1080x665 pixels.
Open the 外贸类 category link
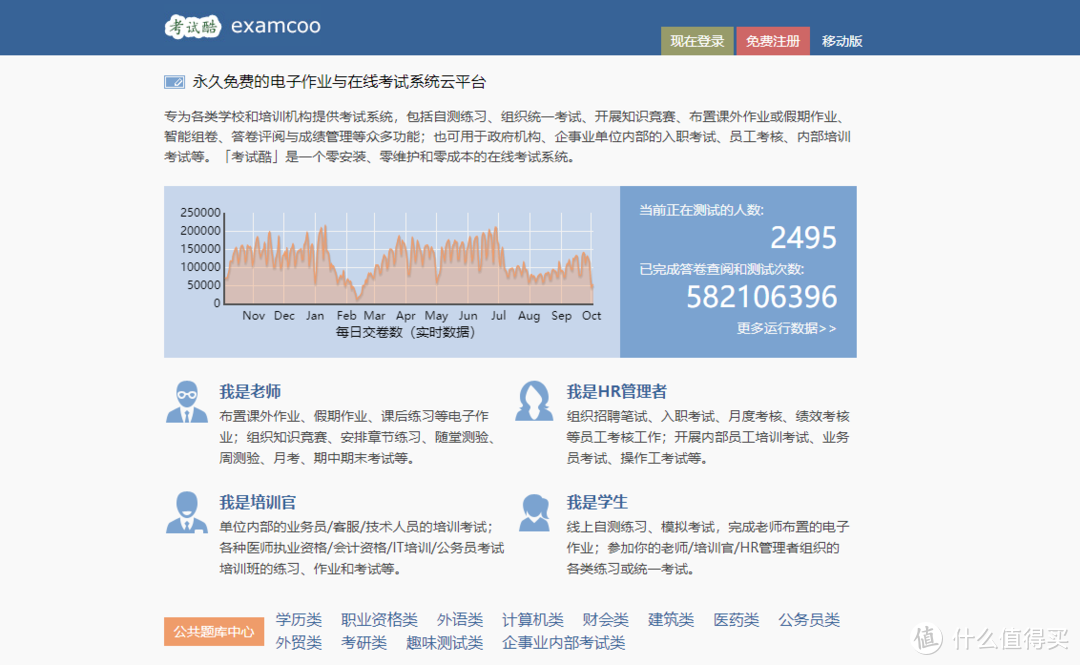tap(299, 643)
